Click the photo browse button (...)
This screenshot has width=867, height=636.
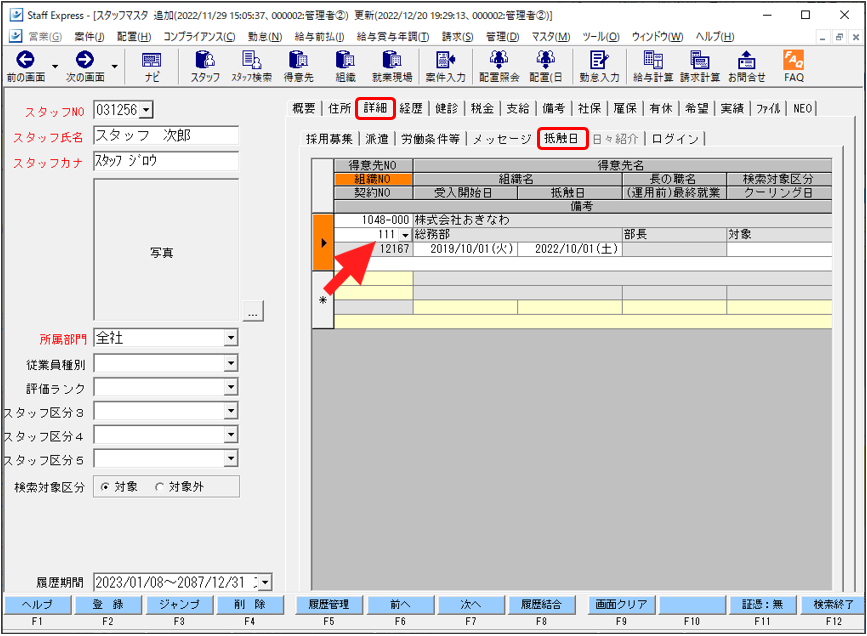[252, 313]
